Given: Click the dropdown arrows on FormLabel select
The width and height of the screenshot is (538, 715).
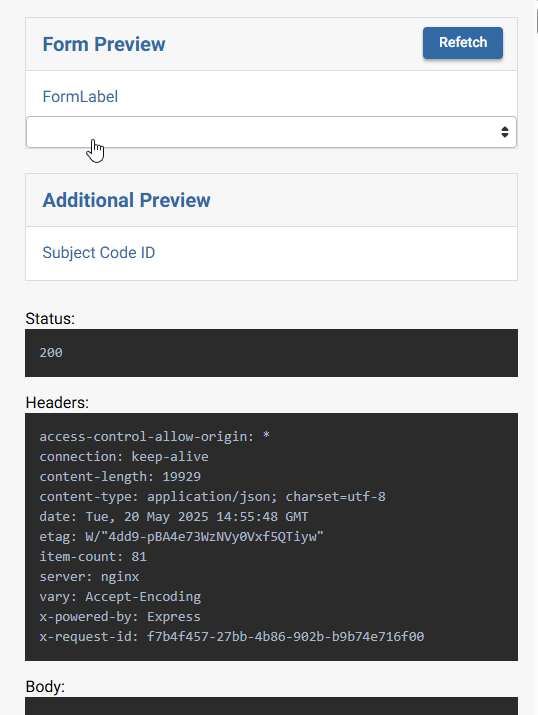Looking at the screenshot, I should (x=504, y=132).
